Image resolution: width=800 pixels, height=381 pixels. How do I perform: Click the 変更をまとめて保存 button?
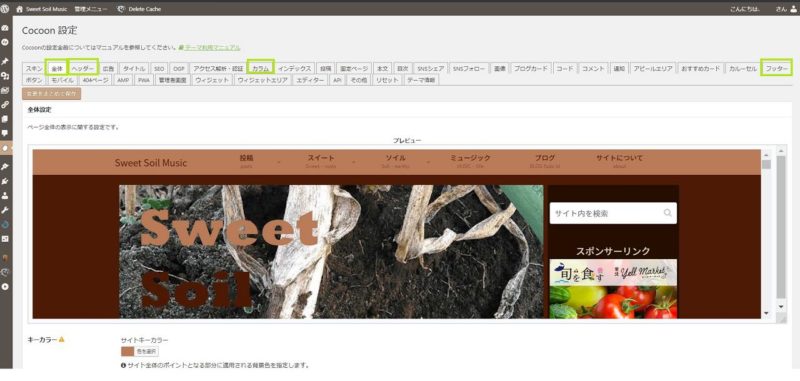(x=52, y=93)
